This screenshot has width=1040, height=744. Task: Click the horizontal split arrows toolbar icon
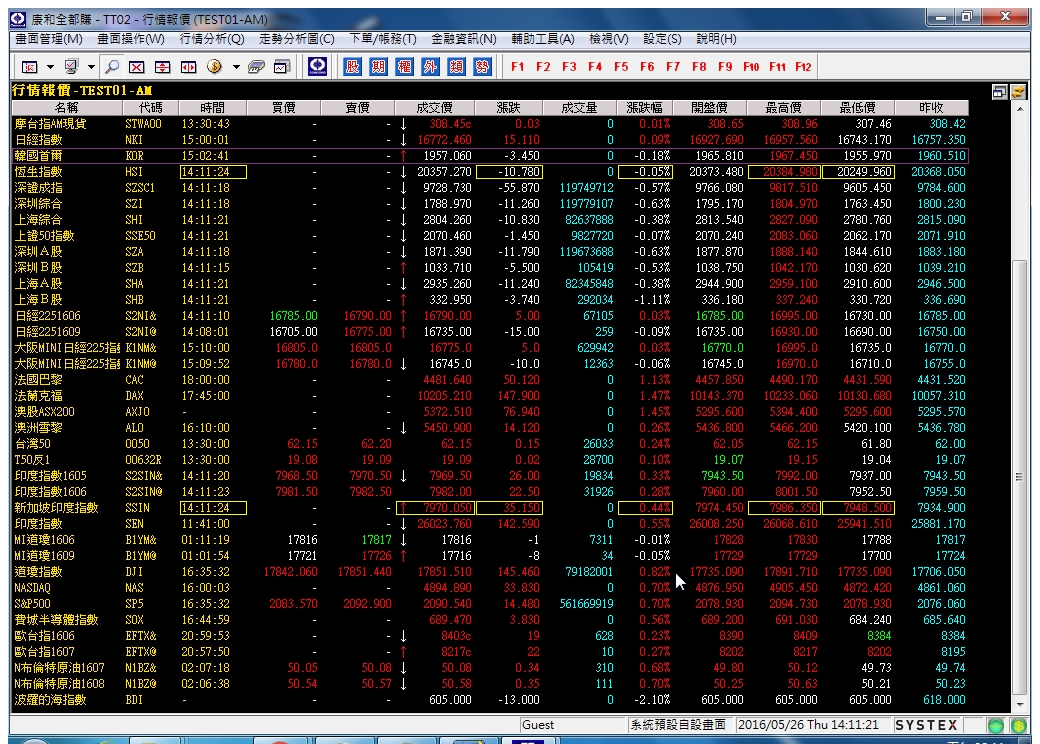pyautogui.click(x=189, y=66)
